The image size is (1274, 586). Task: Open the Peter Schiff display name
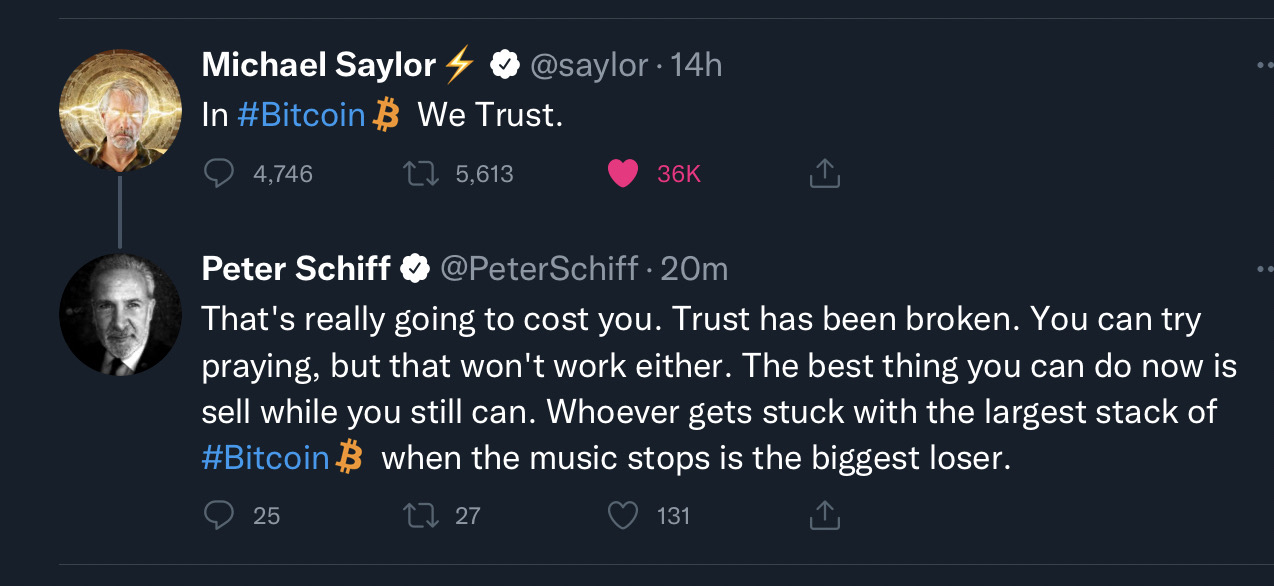click(296, 268)
